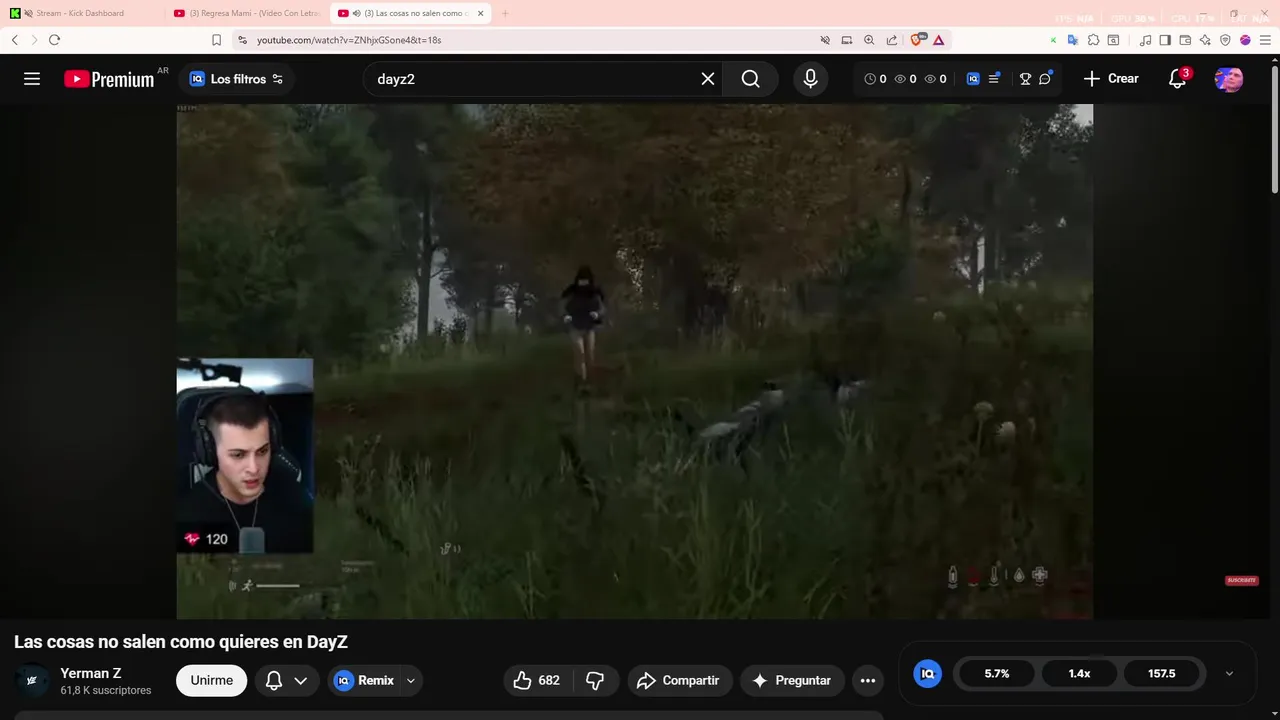Open browser main hamburger menu
This screenshot has width=1280, height=720.
click(1265, 40)
